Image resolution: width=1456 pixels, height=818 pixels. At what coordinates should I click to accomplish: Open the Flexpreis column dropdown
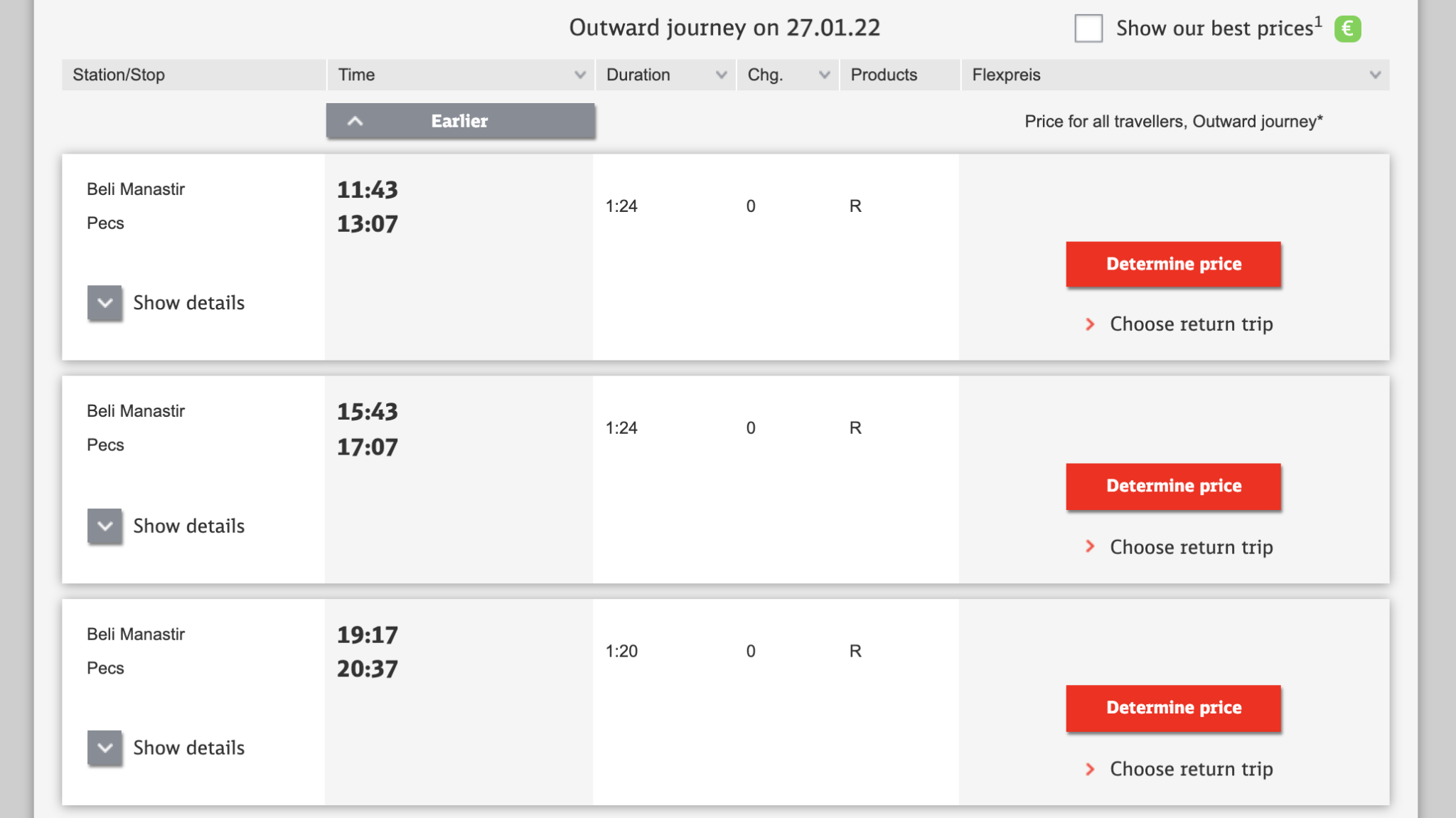tap(1374, 75)
